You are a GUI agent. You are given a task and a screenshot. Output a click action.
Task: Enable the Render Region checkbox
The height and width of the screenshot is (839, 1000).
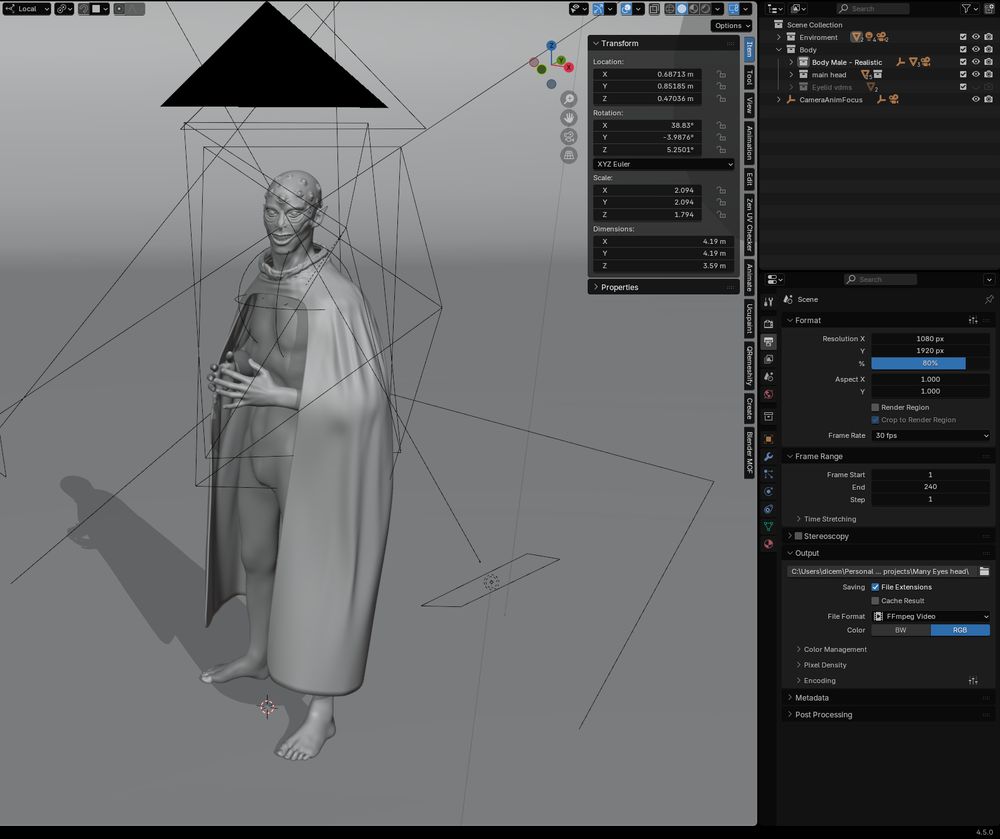click(x=875, y=407)
